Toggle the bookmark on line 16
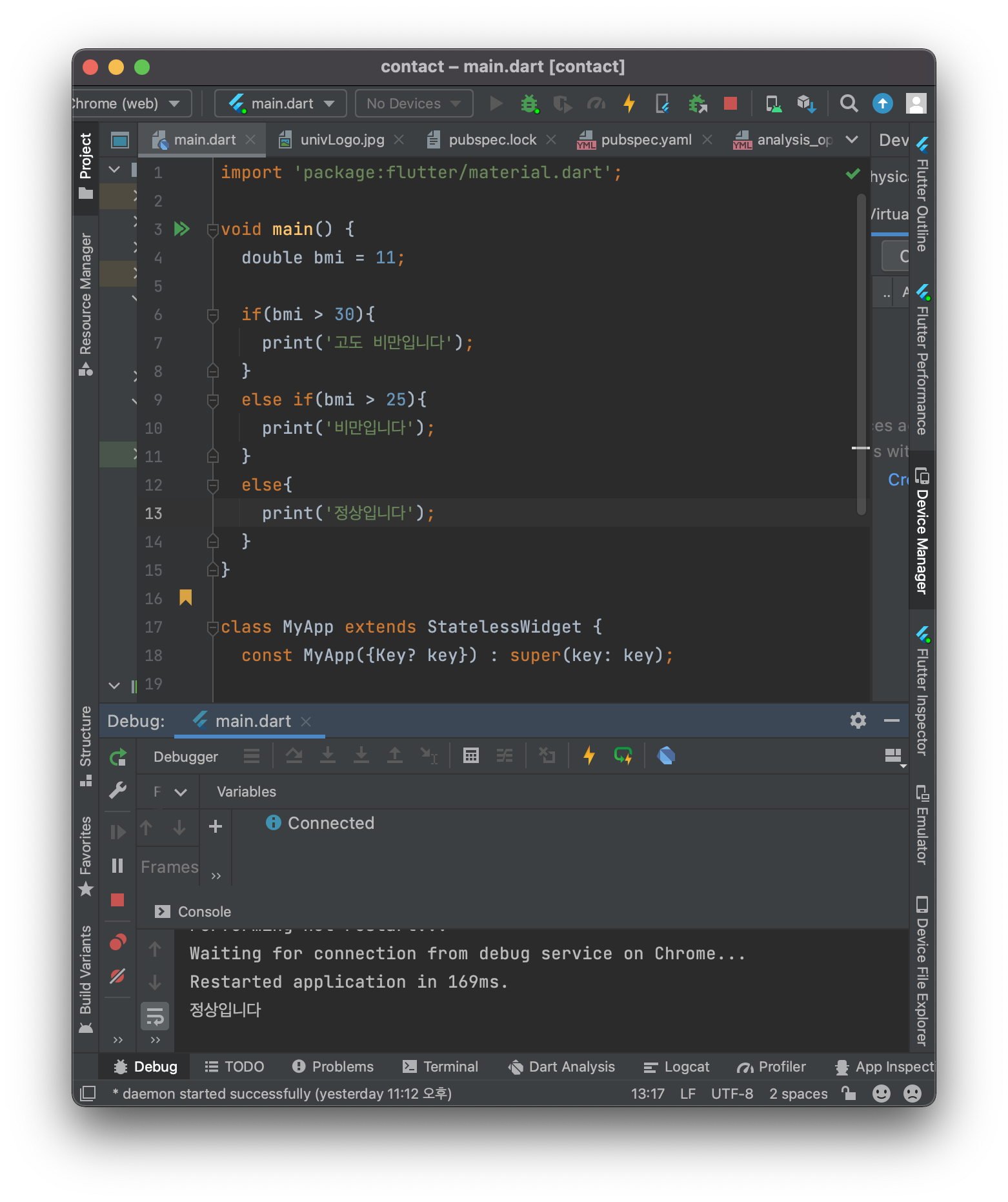 pos(186,597)
